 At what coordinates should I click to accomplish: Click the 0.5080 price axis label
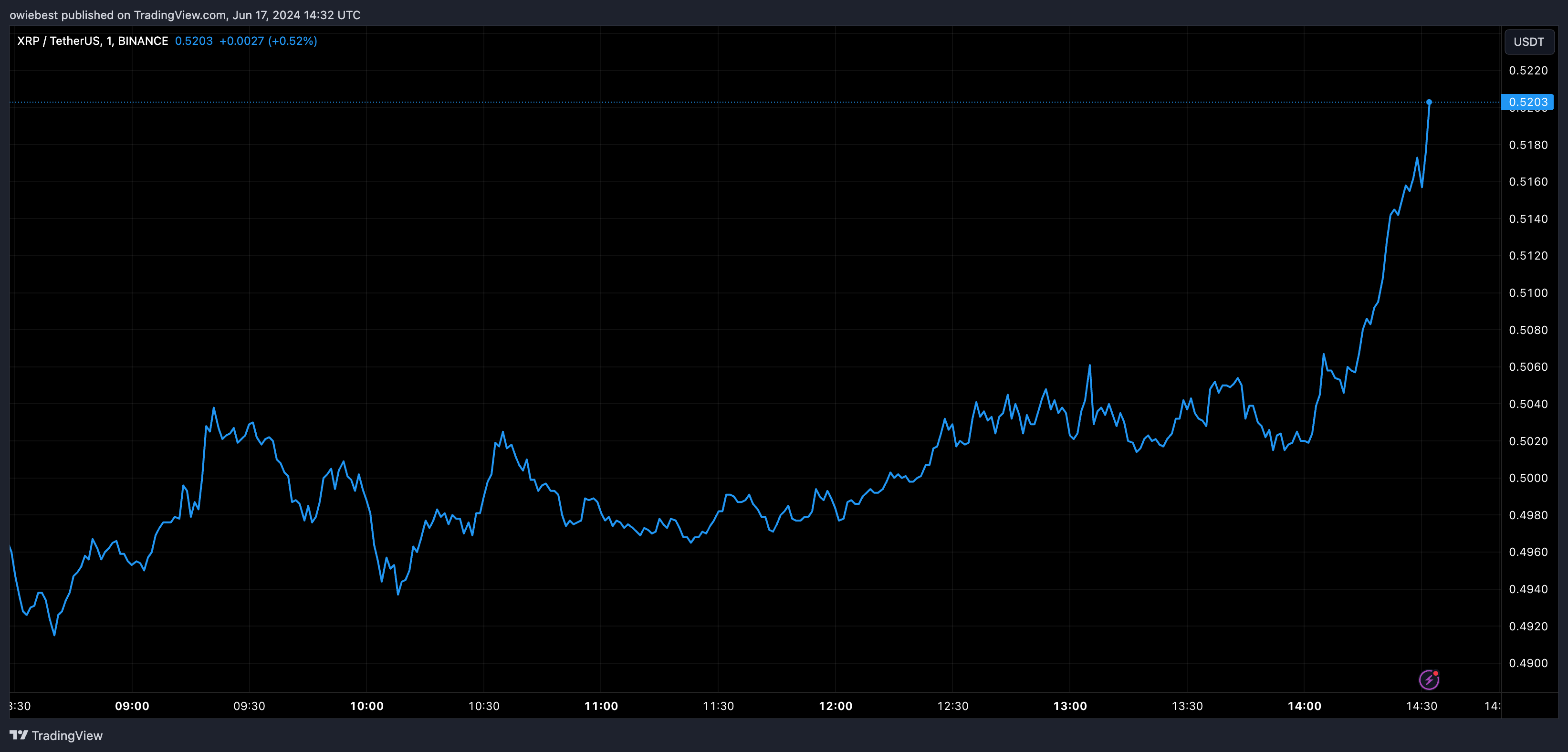pos(1528,330)
